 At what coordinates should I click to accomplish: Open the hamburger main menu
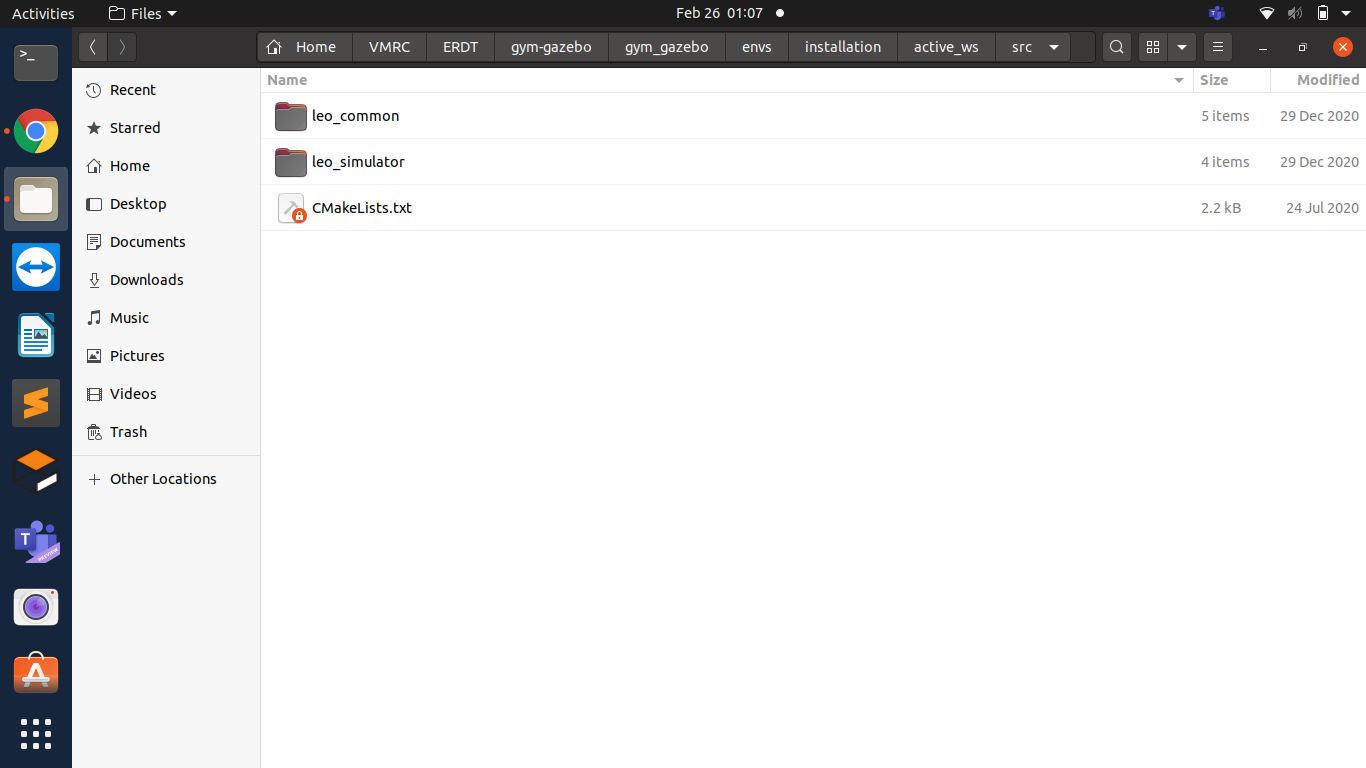click(1217, 47)
